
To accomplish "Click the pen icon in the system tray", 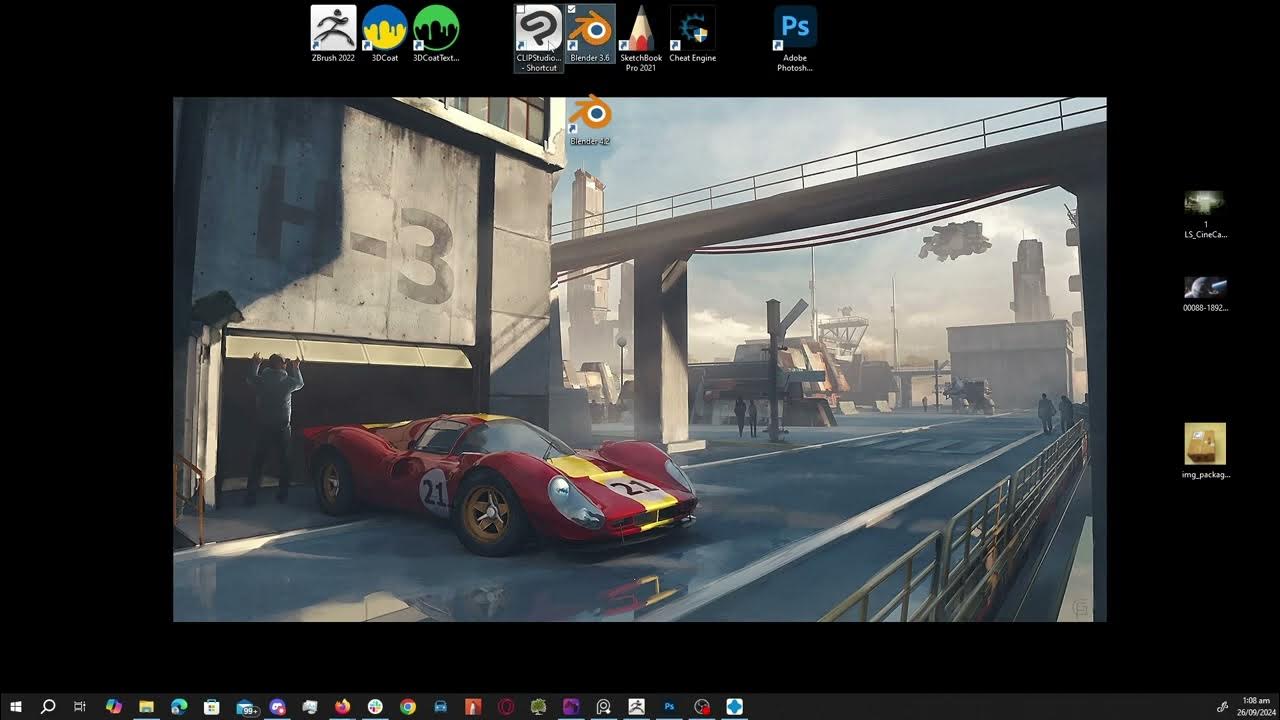I will pyautogui.click(x=1223, y=707).
